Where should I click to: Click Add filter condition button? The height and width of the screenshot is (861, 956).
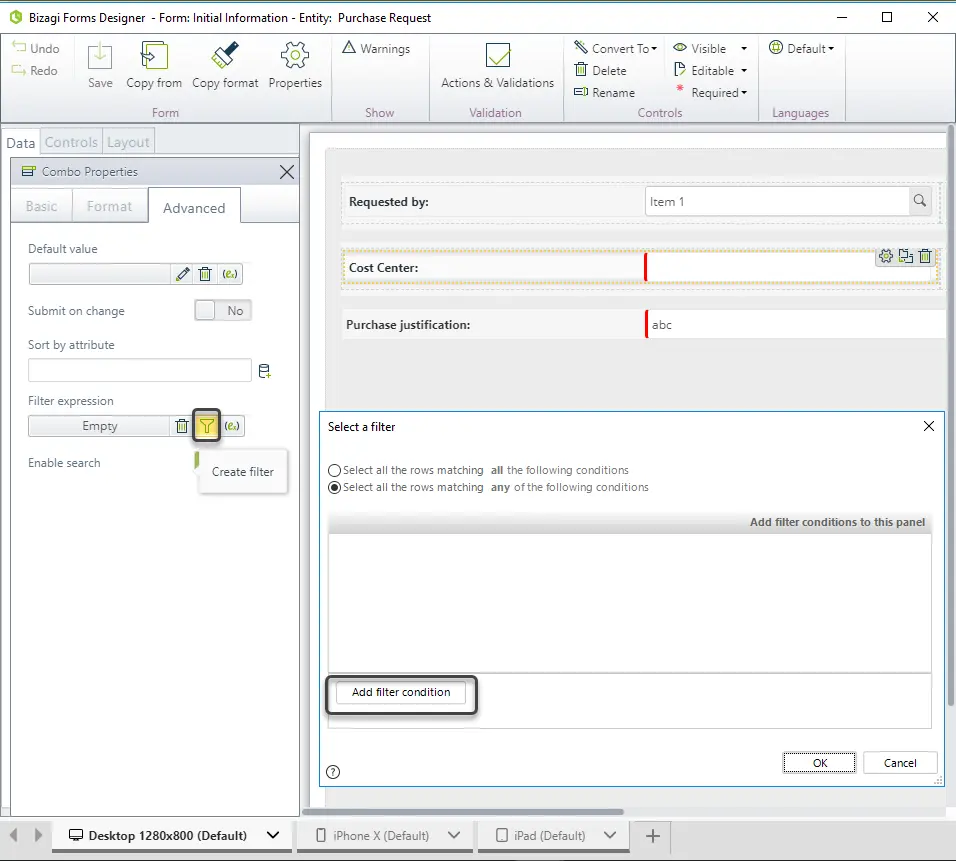coord(401,692)
